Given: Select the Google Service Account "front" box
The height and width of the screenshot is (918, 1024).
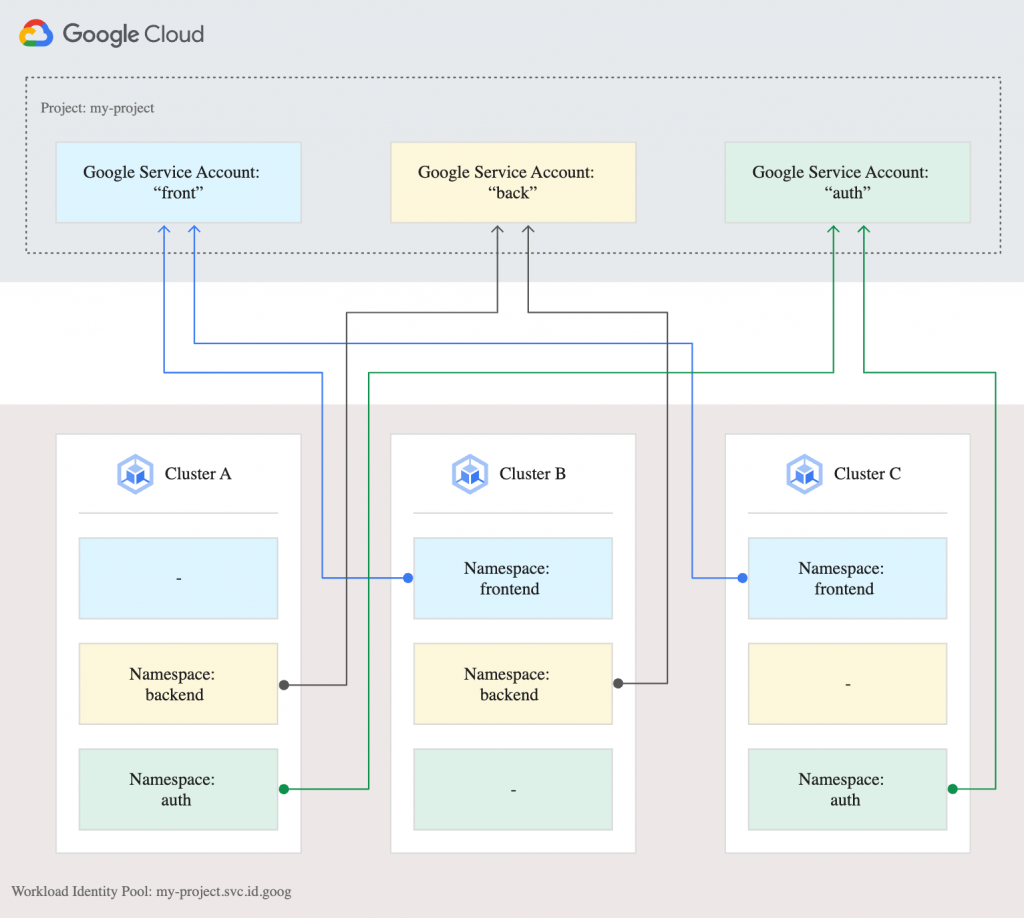Looking at the screenshot, I should pos(178,182).
